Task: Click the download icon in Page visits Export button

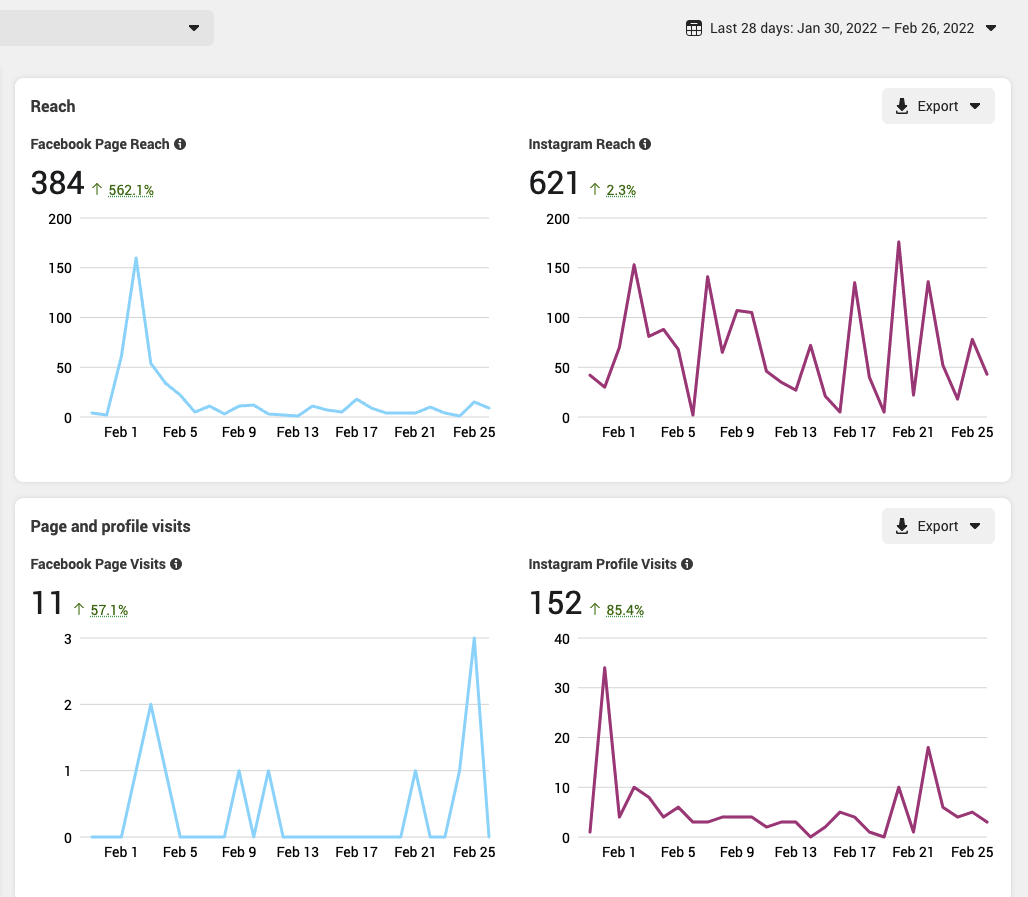Action: pos(904,526)
